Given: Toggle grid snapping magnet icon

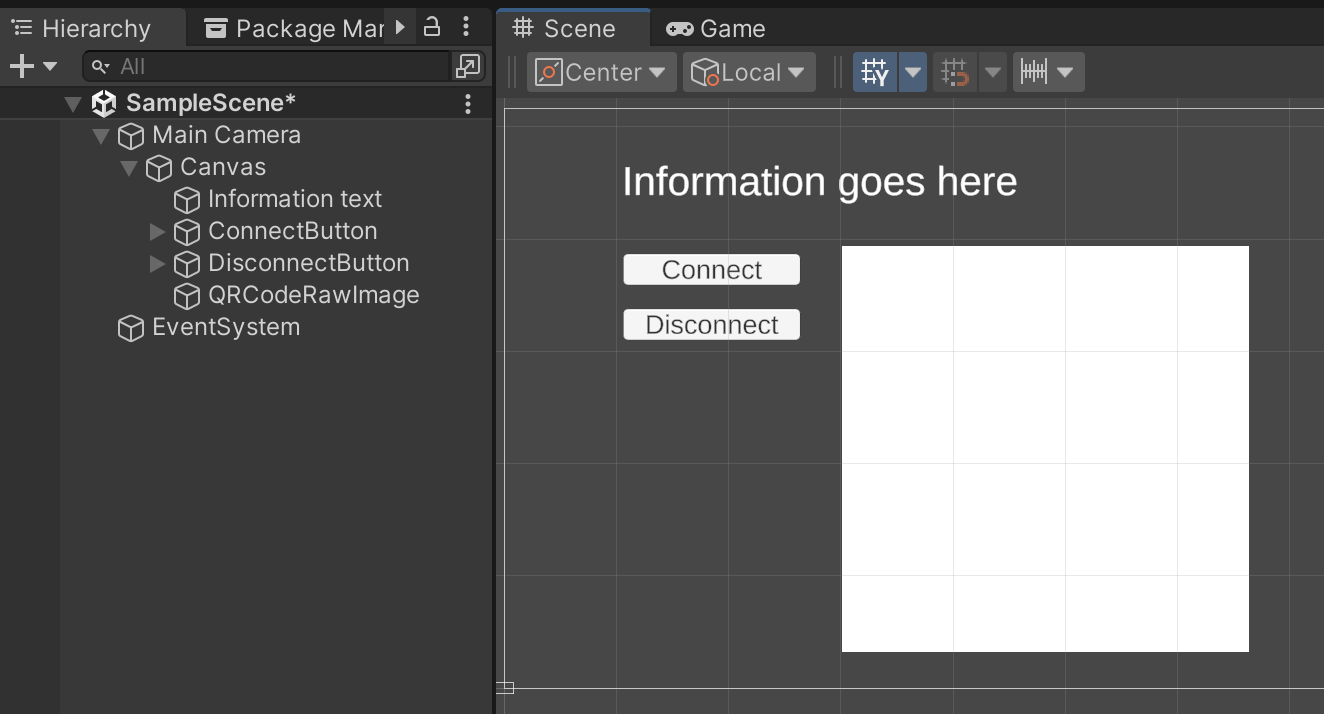Looking at the screenshot, I should tap(955, 72).
